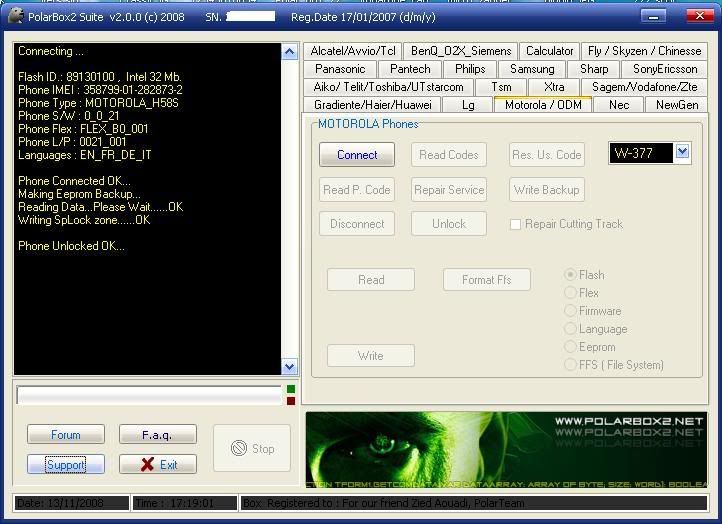
Task: Click the 'Phone Unlocked OK...' log line
Action: (71, 246)
